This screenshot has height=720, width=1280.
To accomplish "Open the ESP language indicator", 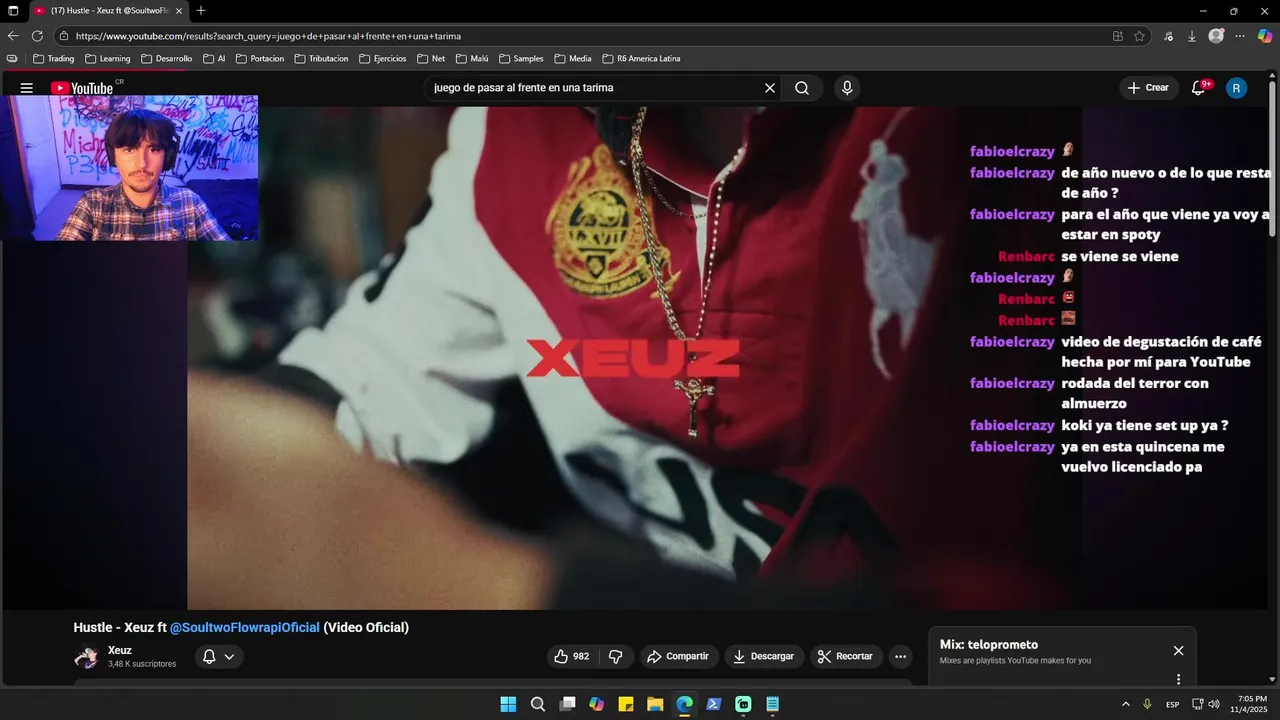I will click(1172, 704).
